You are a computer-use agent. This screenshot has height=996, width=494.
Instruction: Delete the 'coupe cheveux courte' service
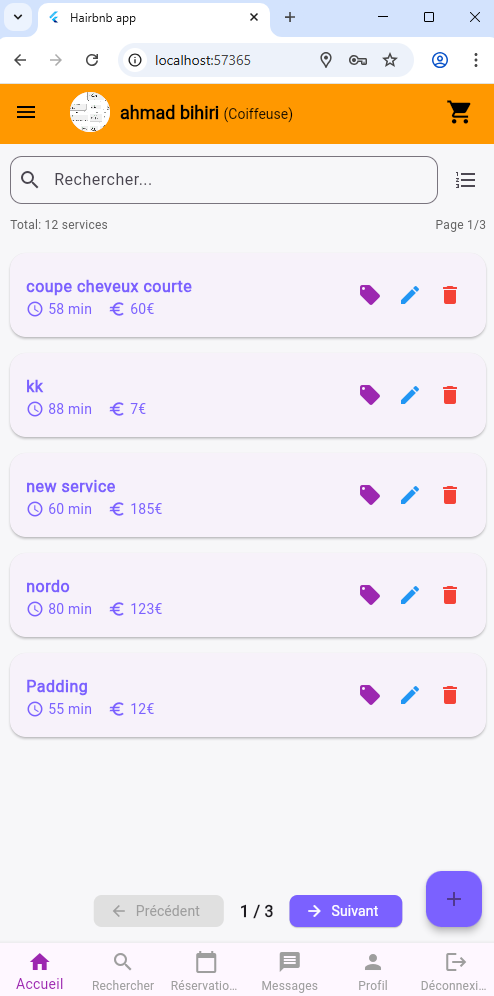click(x=450, y=295)
